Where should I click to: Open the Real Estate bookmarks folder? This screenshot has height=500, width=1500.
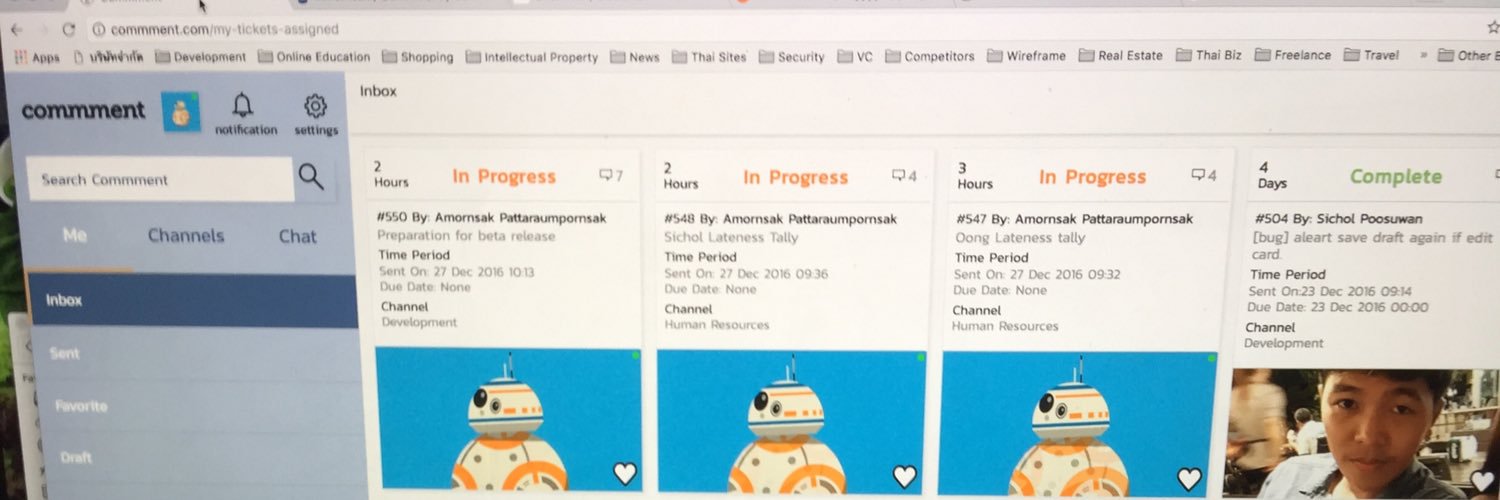tap(1120, 56)
